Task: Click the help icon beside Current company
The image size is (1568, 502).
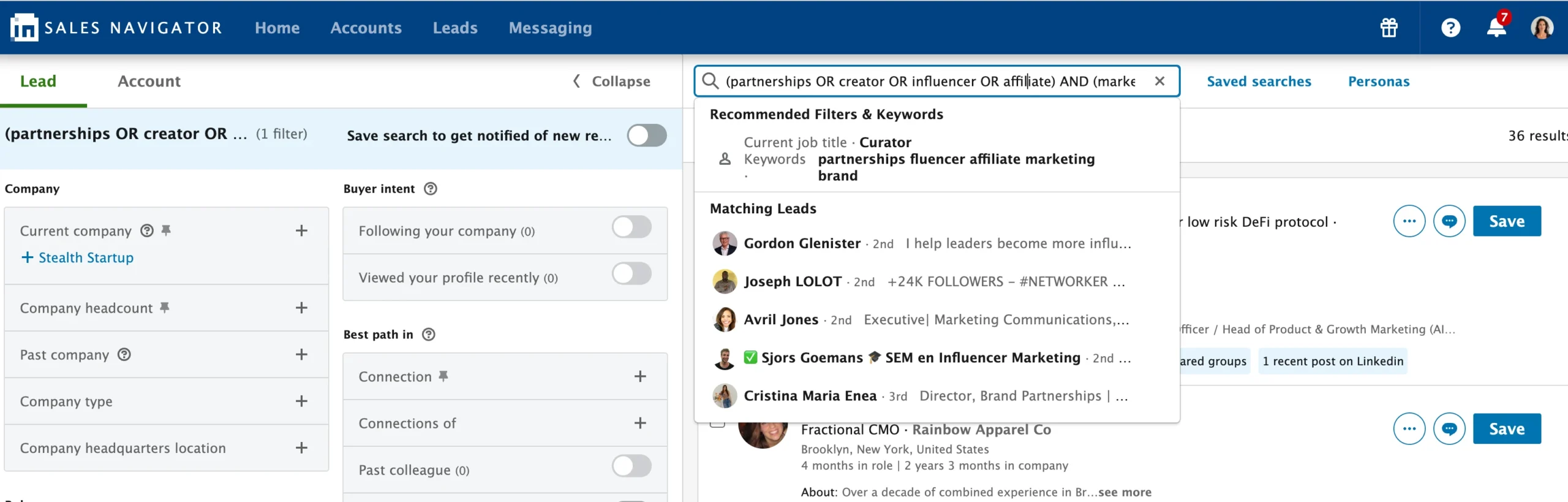Action: point(147,230)
